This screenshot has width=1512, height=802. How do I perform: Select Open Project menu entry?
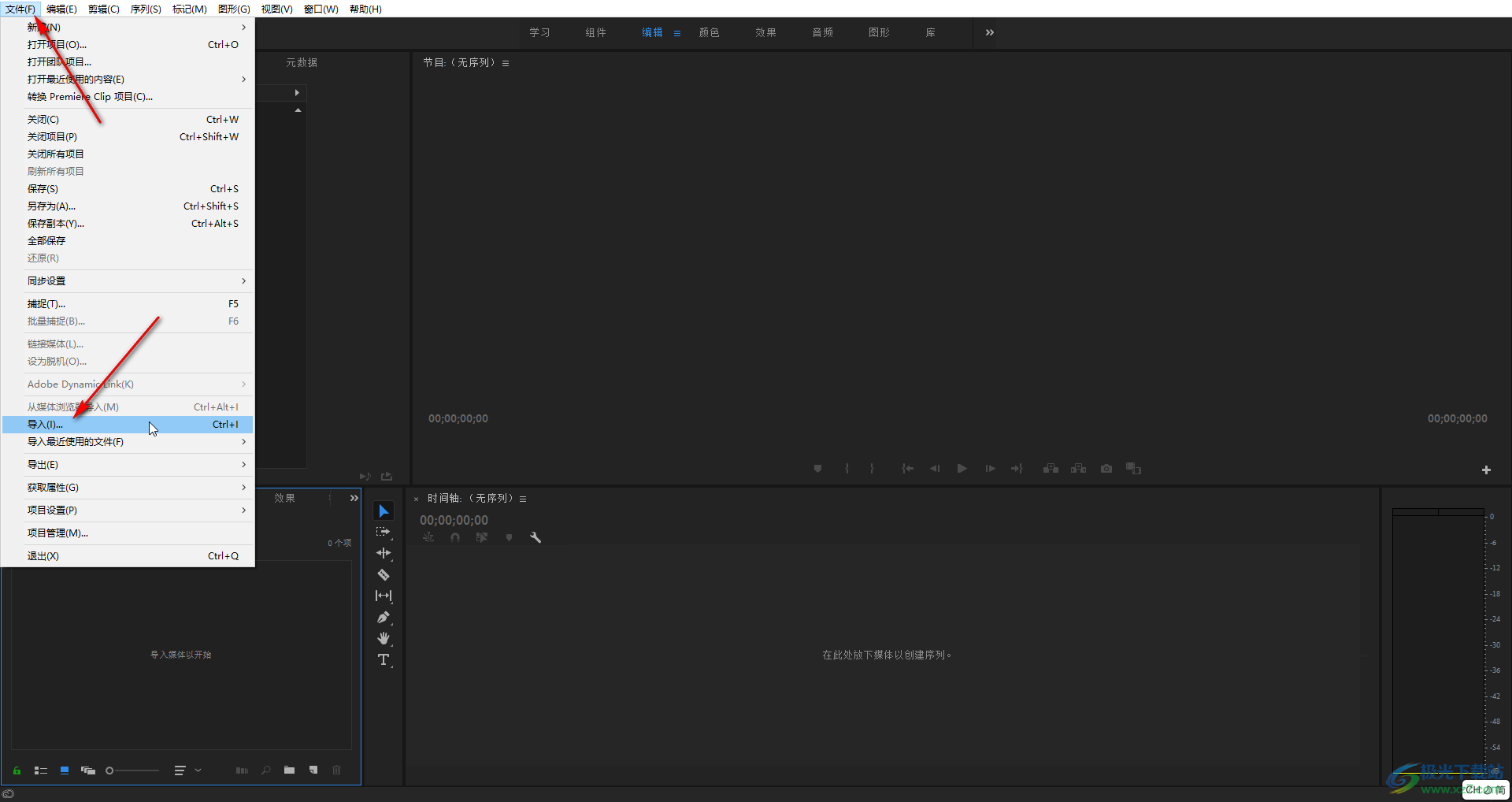click(128, 45)
